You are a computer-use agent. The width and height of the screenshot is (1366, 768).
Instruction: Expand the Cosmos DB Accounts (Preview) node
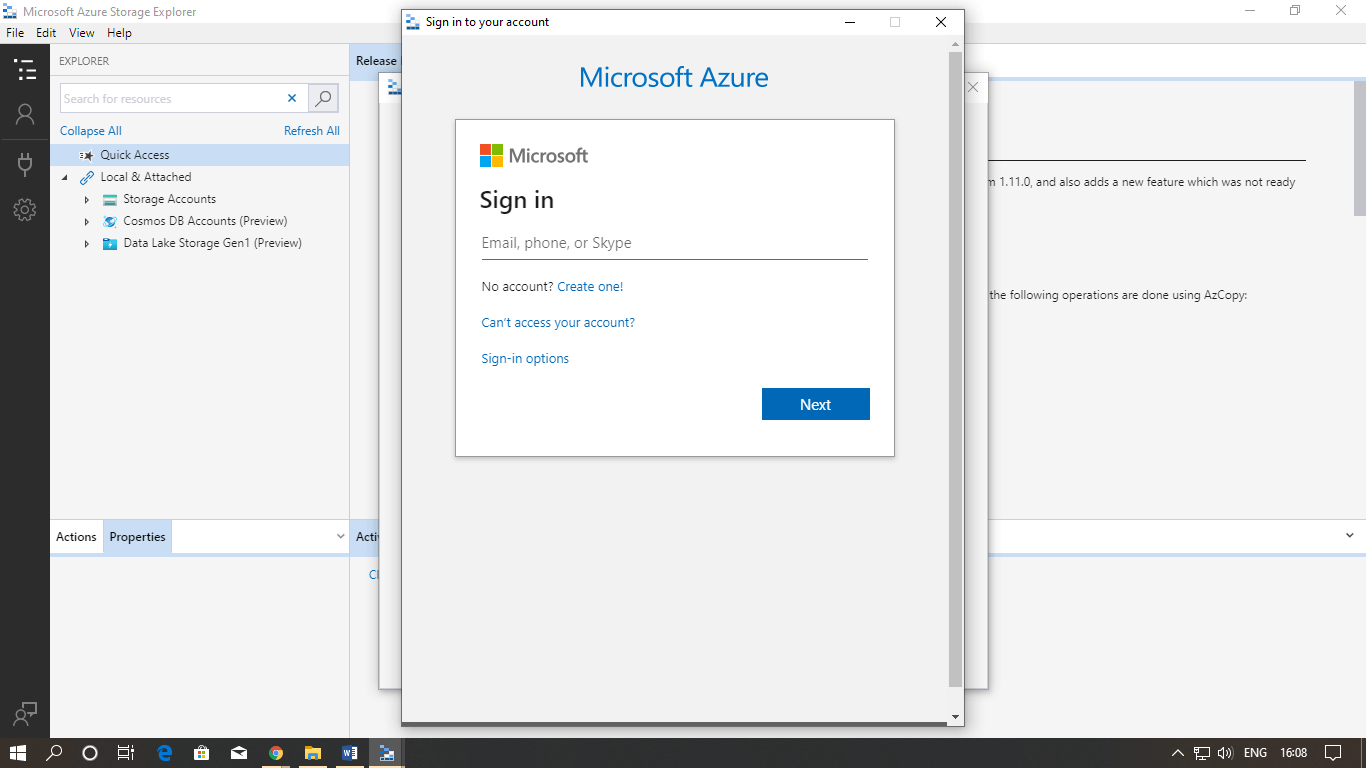[87, 221]
